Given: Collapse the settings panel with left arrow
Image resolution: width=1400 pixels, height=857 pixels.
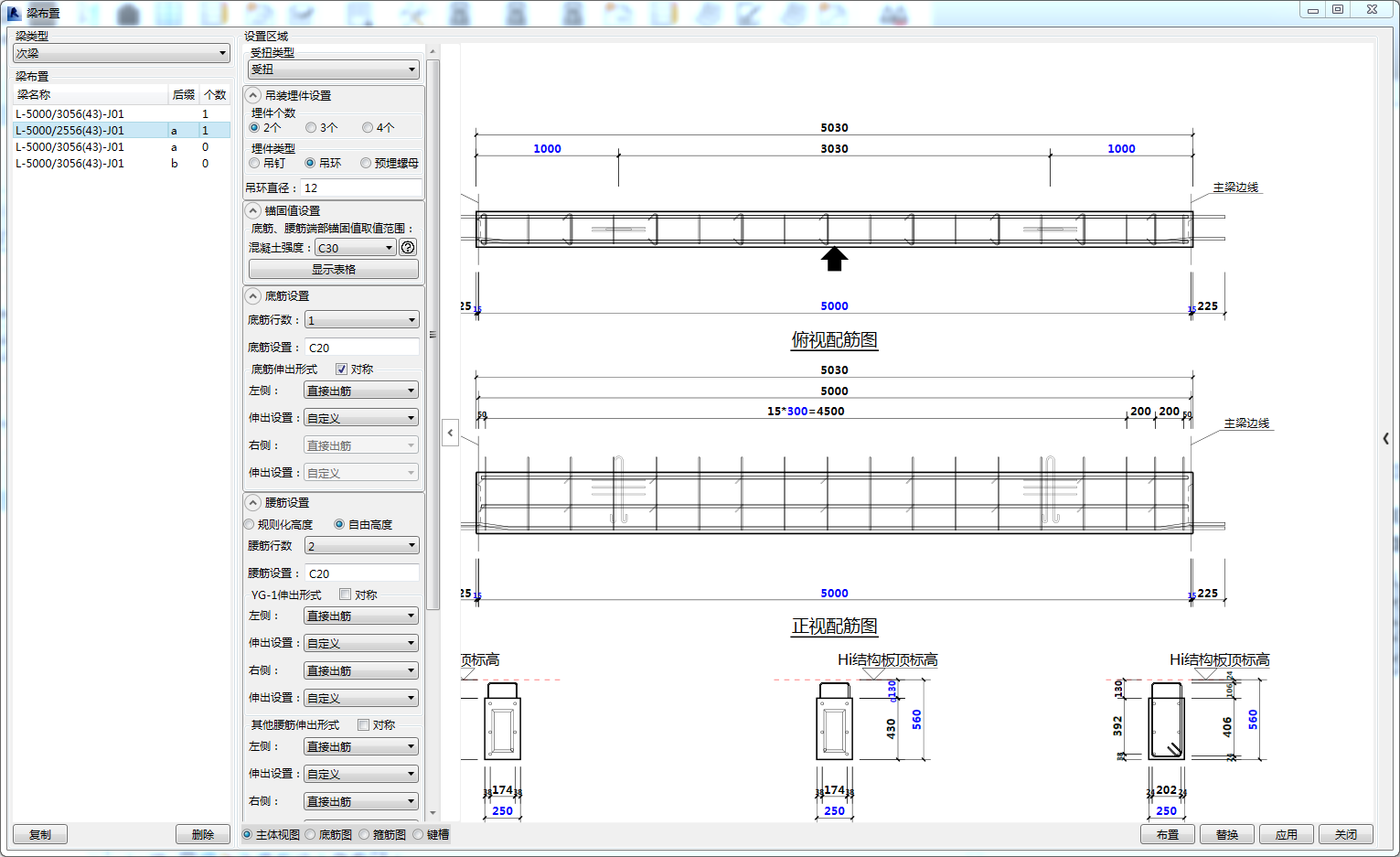Looking at the screenshot, I should click(450, 433).
